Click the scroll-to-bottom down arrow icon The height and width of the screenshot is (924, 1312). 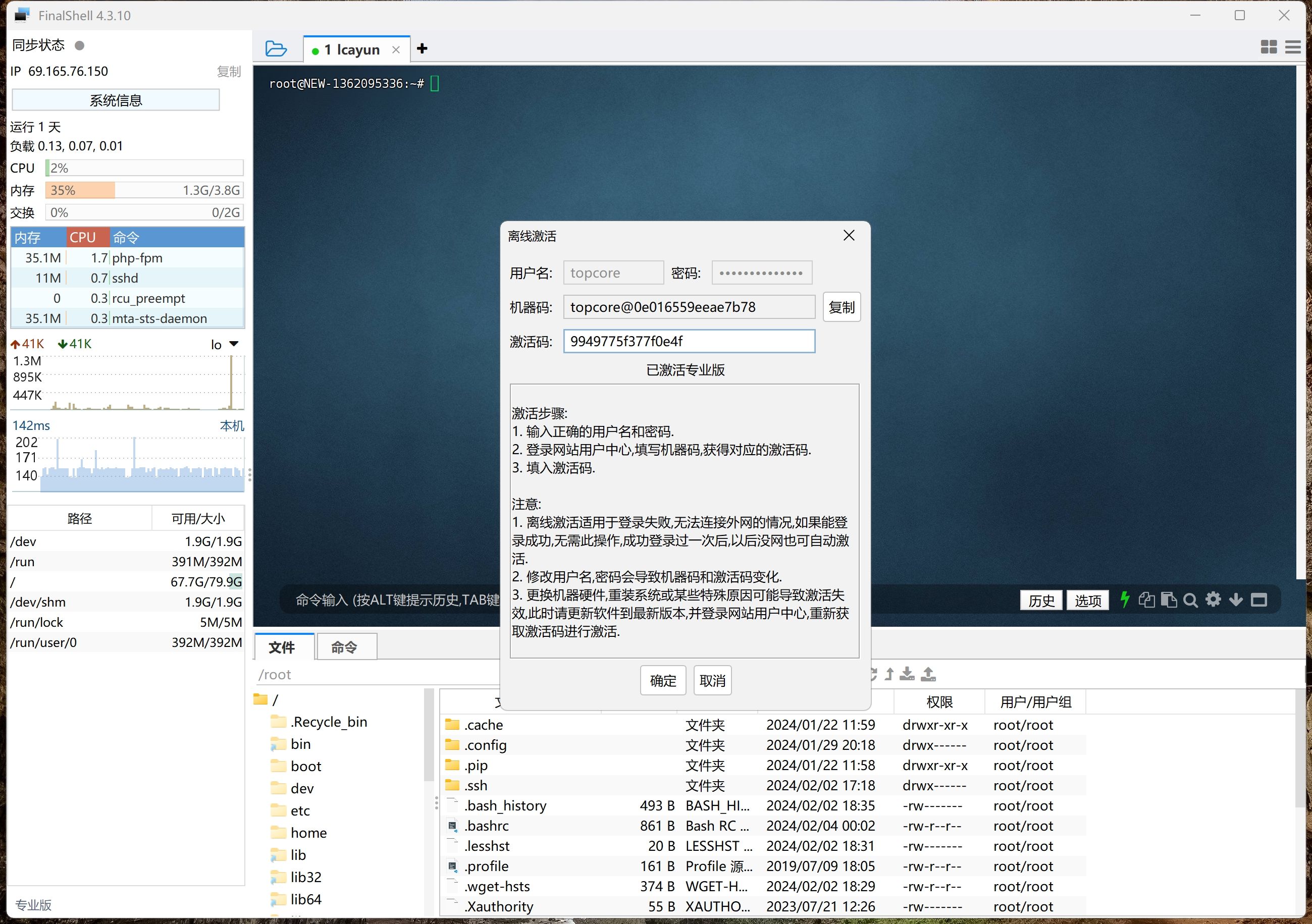pyautogui.click(x=1235, y=600)
